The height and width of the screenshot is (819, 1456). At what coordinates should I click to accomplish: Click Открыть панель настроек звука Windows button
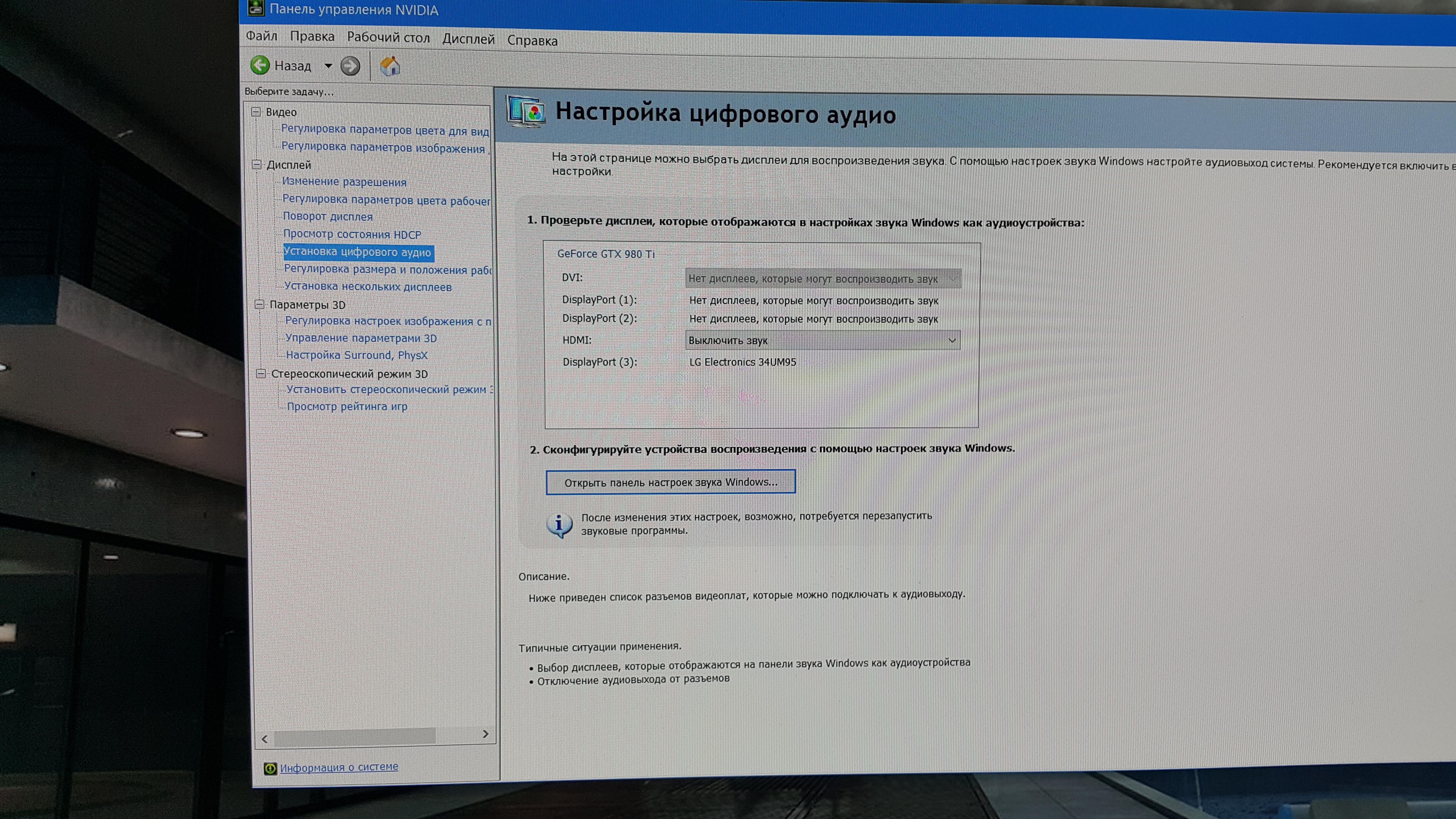670,482
